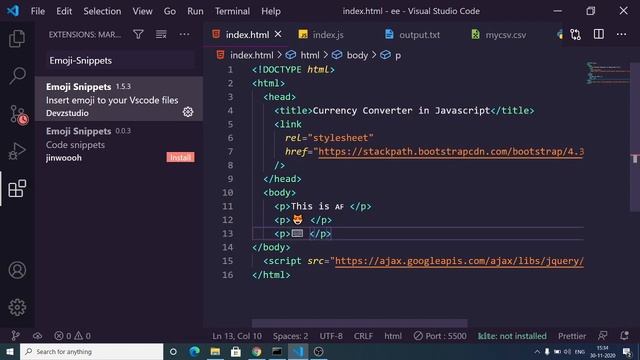Open the bootstrapcdn stylesheet link
Viewport: 640px width, 360px height.
click(x=451, y=152)
